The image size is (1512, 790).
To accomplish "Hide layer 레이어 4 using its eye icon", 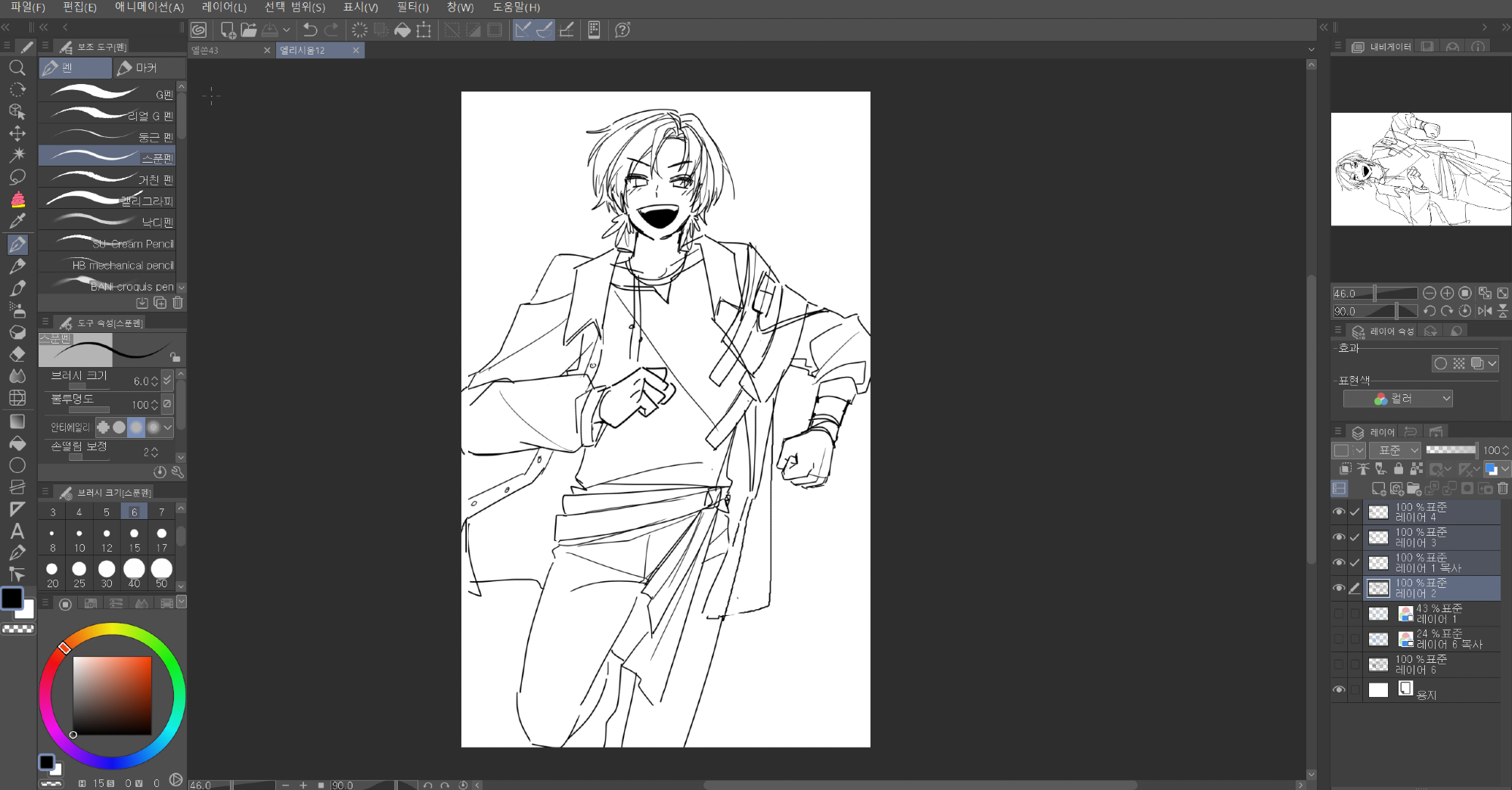I will [1339, 512].
